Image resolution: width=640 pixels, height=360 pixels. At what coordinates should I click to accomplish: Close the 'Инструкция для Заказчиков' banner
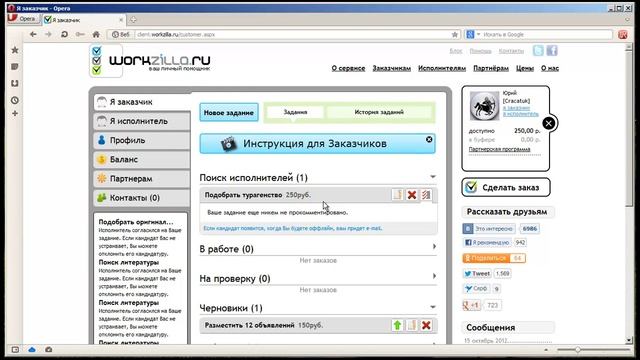coord(429,139)
